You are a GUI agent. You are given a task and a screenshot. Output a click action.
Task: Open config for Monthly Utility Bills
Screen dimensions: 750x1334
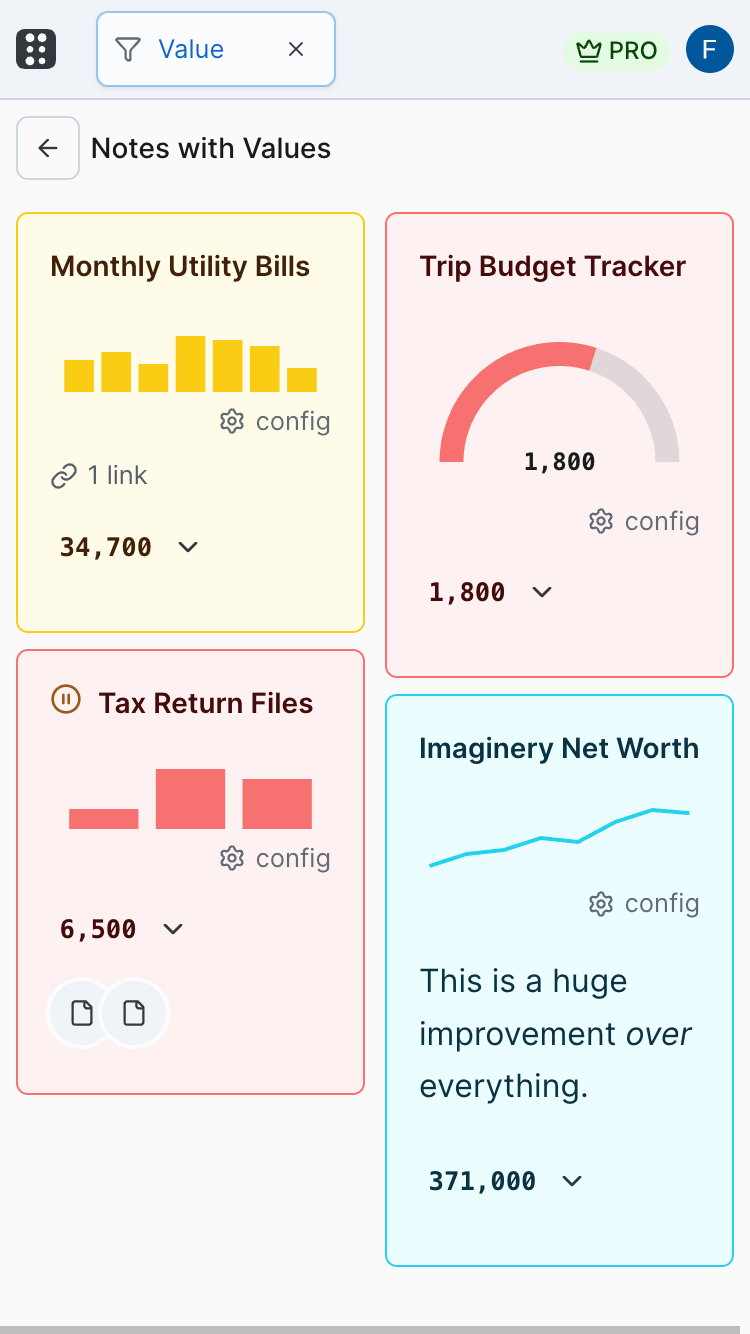273,421
